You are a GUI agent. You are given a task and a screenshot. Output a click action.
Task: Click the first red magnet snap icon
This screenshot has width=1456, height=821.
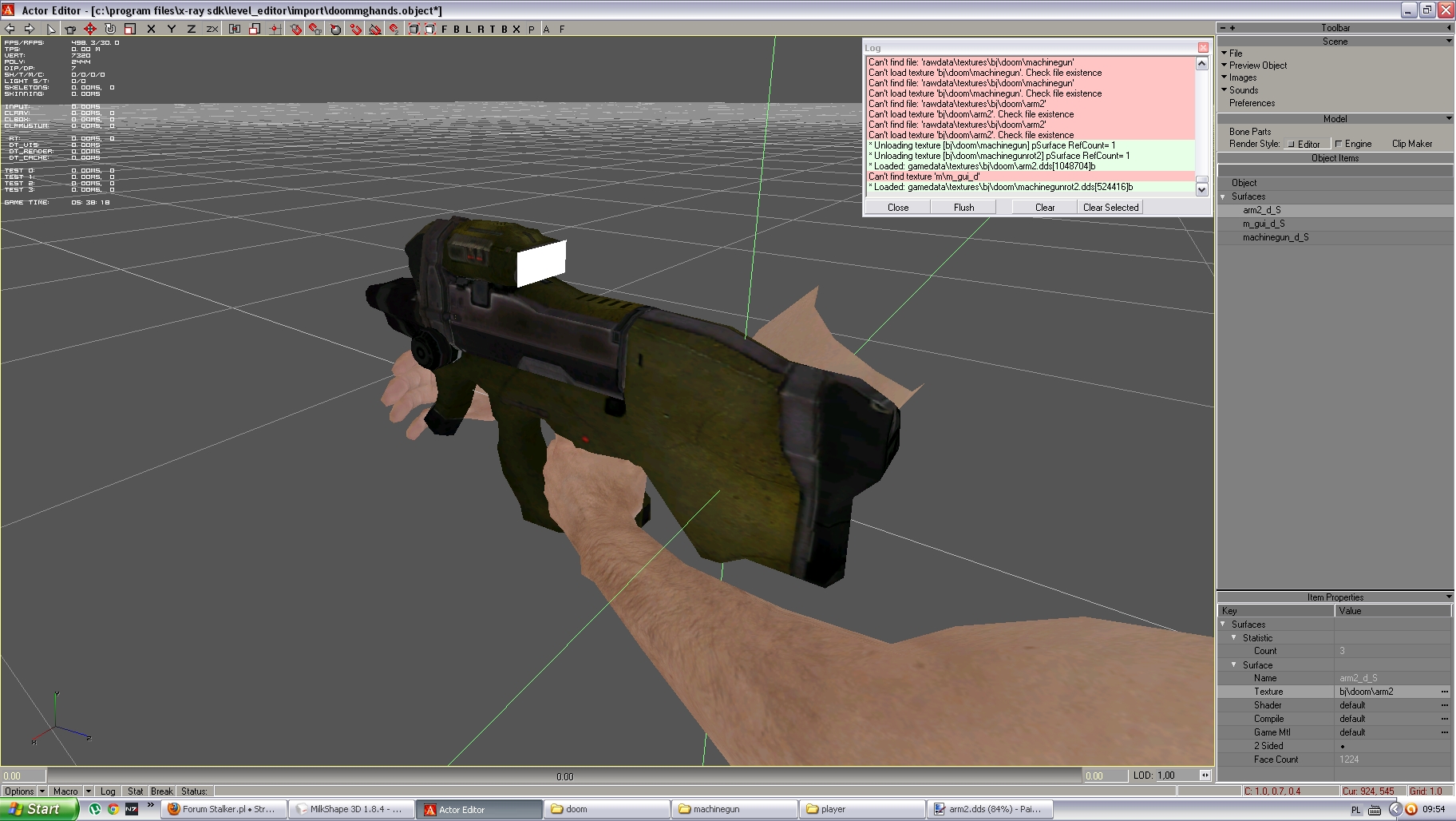[296, 29]
